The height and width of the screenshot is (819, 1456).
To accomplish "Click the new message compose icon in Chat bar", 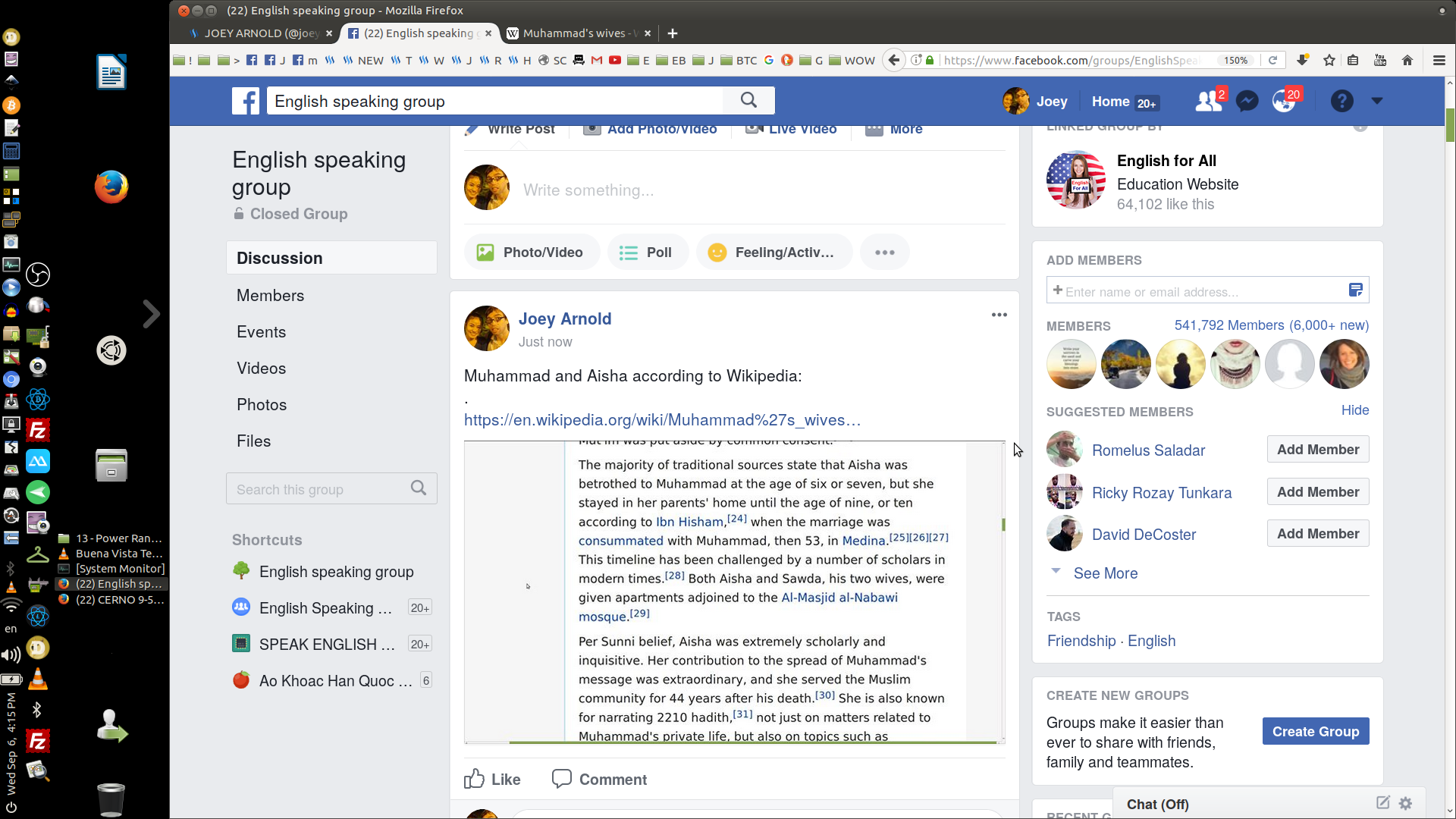I will pos(1383,803).
